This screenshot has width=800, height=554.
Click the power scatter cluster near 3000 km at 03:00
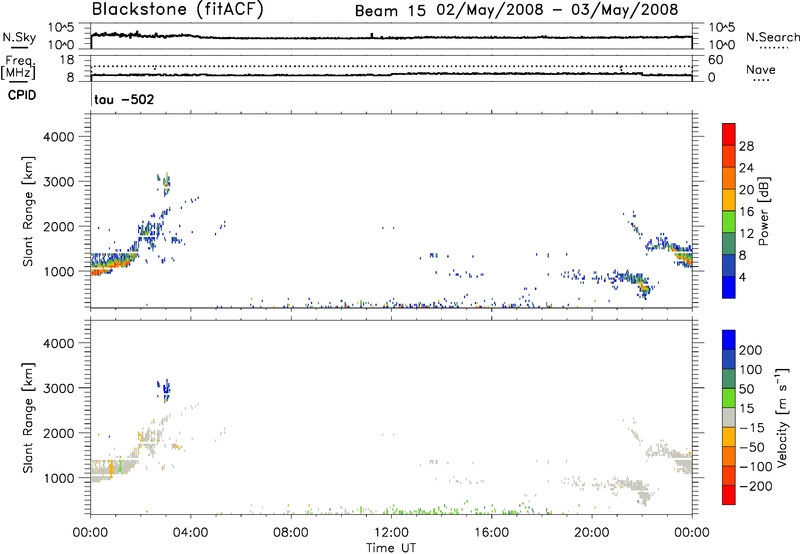(164, 185)
